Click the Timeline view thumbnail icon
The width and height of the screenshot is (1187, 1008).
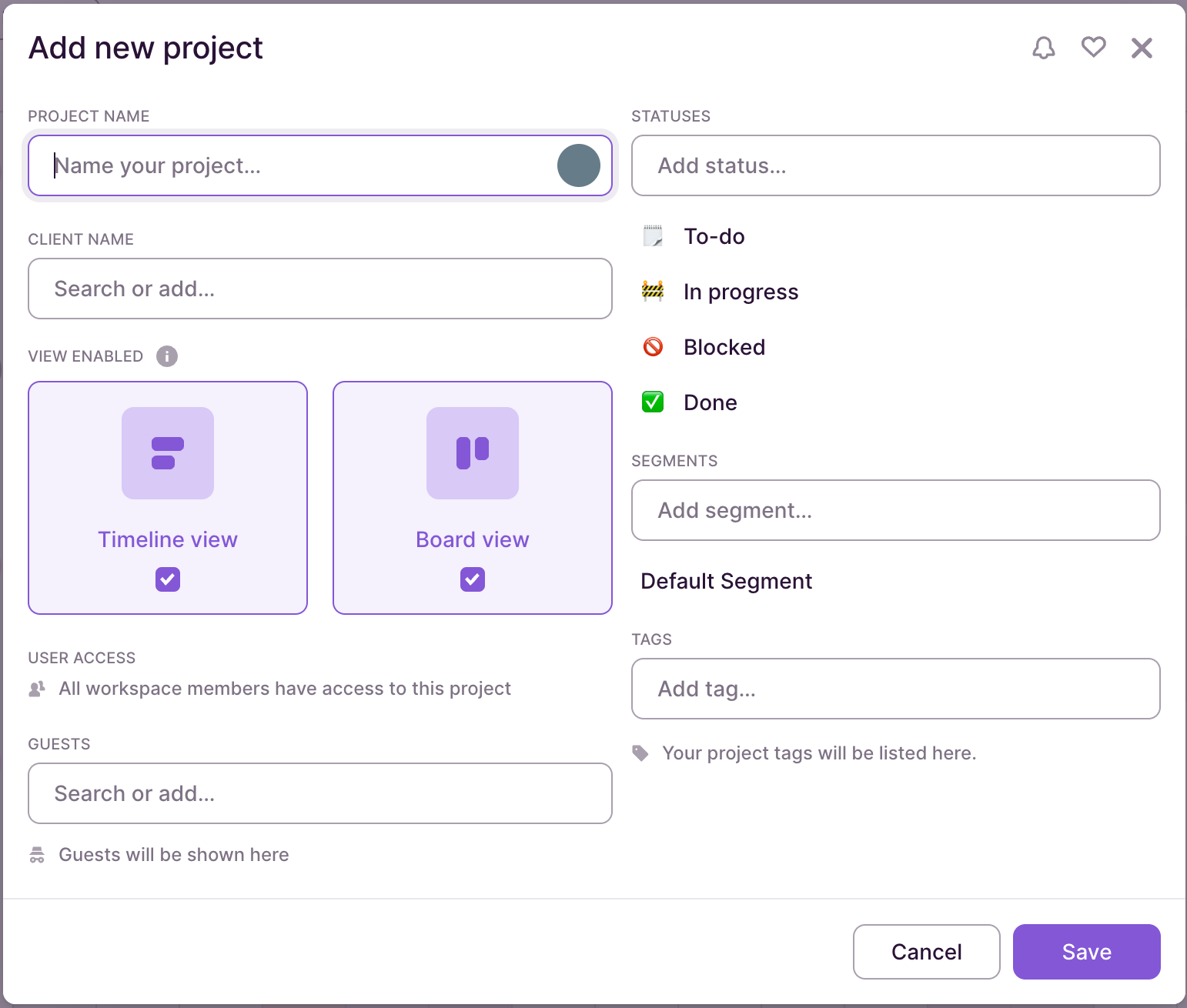tap(167, 453)
